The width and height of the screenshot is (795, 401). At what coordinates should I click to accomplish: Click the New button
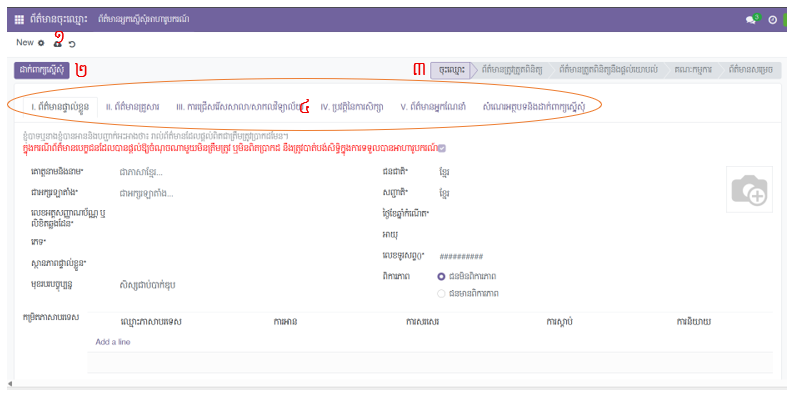(x=25, y=43)
